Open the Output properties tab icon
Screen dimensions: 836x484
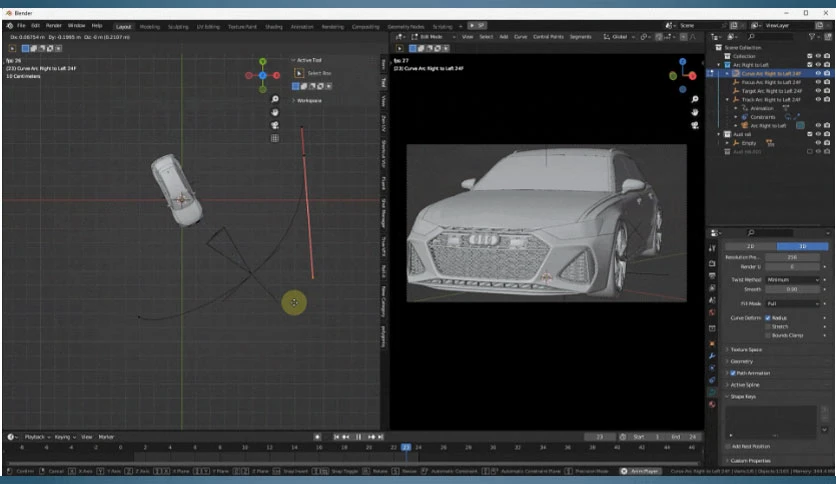(712, 276)
